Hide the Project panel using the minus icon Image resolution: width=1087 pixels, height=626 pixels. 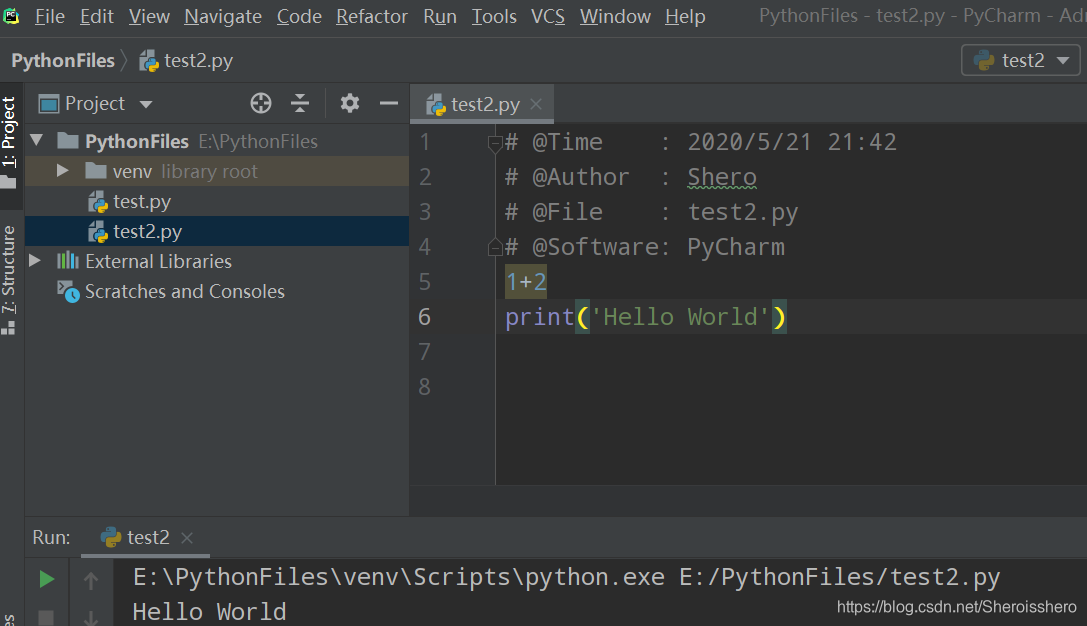388,103
